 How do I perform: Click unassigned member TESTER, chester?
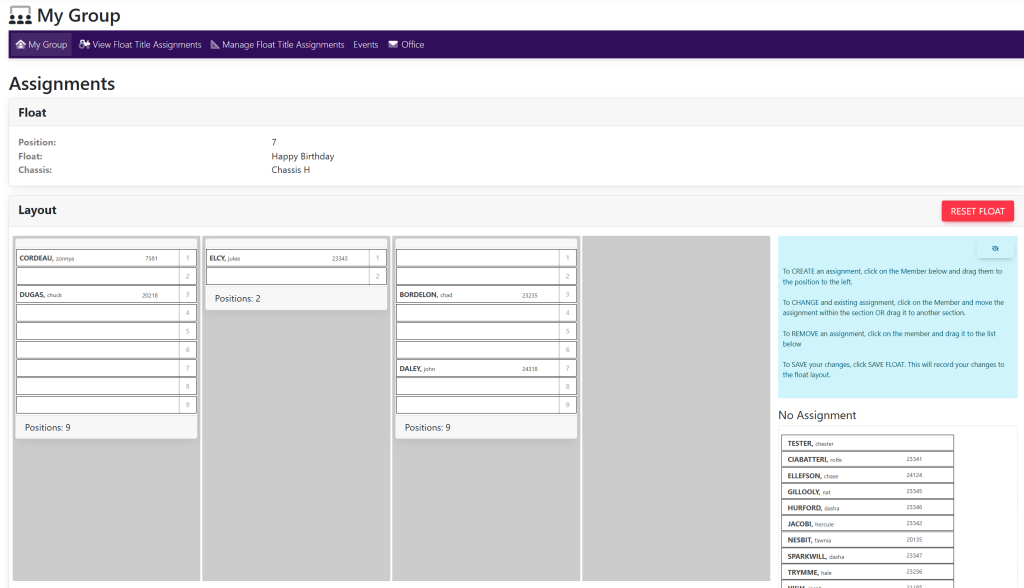coord(866,443)
